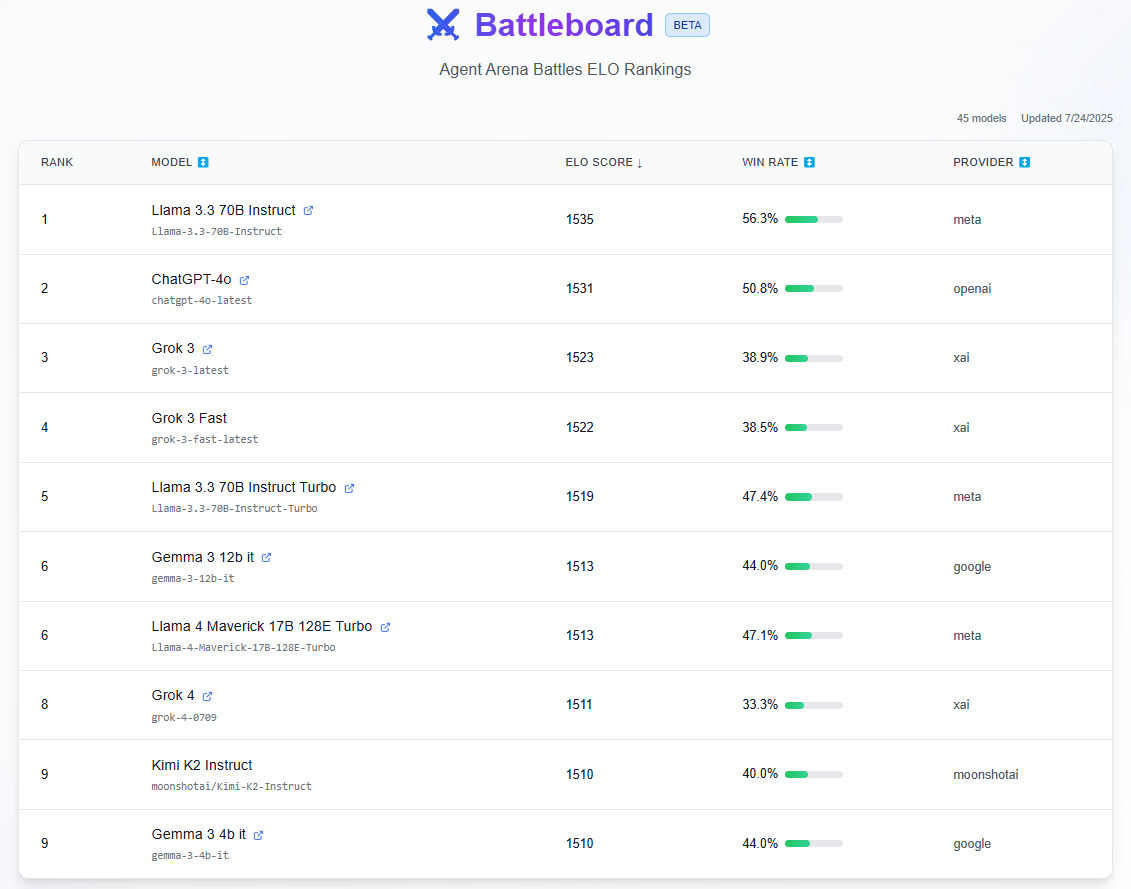Click the 45 models count text
The width and height of the screenshot is (1131, 889).
coord(982,118)
